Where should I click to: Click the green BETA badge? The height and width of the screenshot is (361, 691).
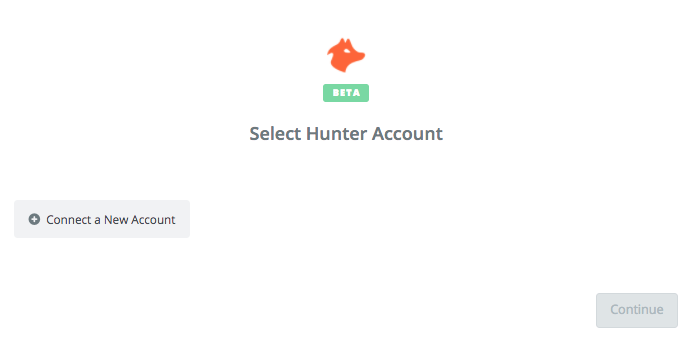[x=346, y=93]
